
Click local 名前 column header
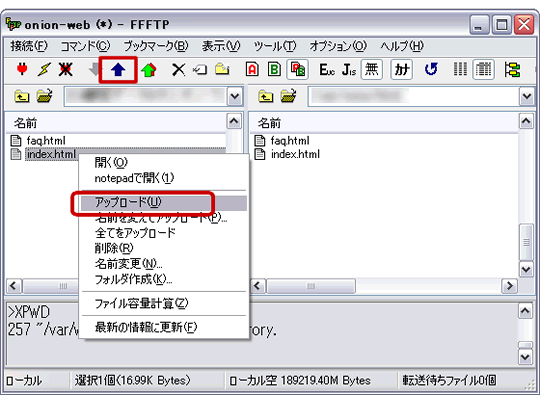(x=116, y=123)
